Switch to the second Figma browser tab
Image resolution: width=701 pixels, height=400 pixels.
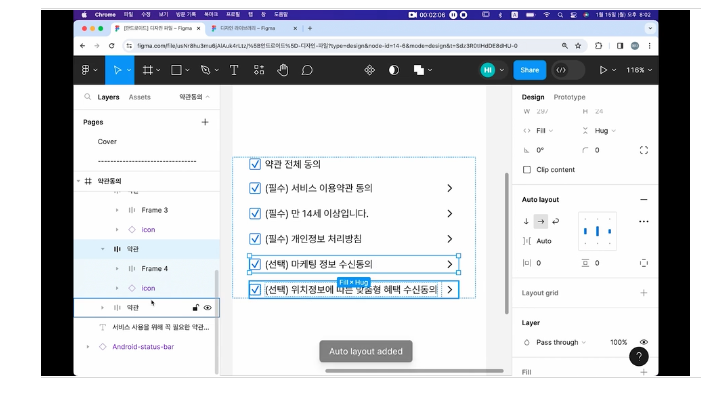tap(254, 28)
